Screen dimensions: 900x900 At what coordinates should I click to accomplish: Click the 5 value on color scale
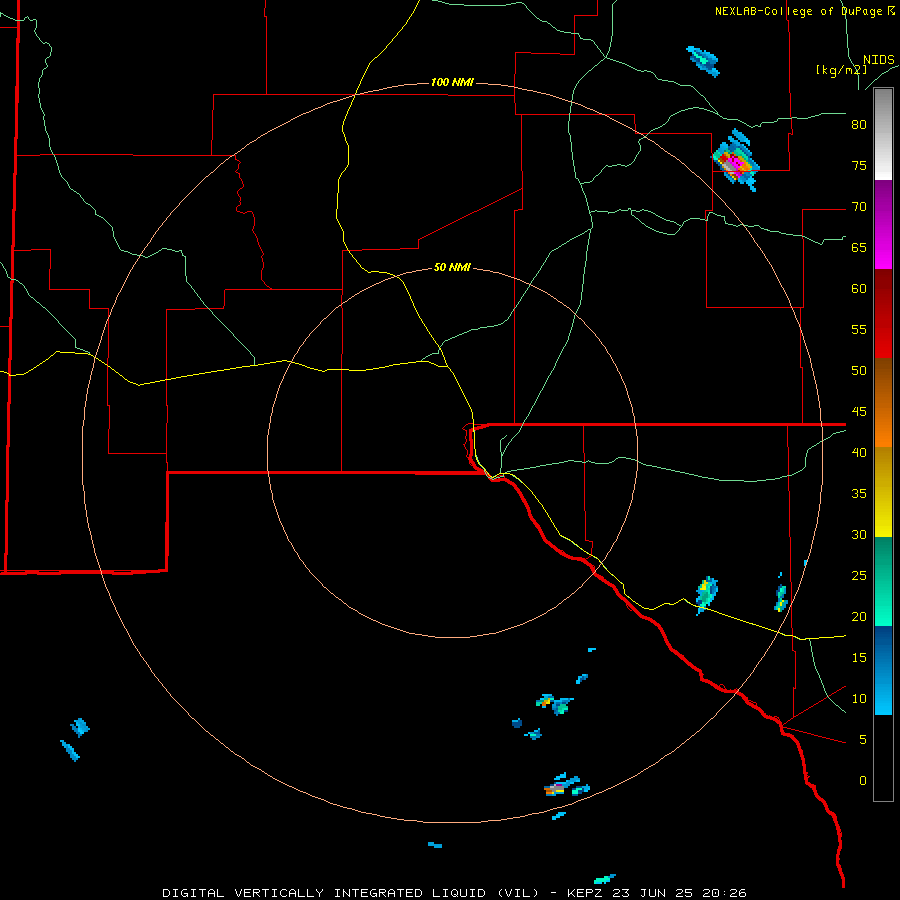tap(863, 740)
